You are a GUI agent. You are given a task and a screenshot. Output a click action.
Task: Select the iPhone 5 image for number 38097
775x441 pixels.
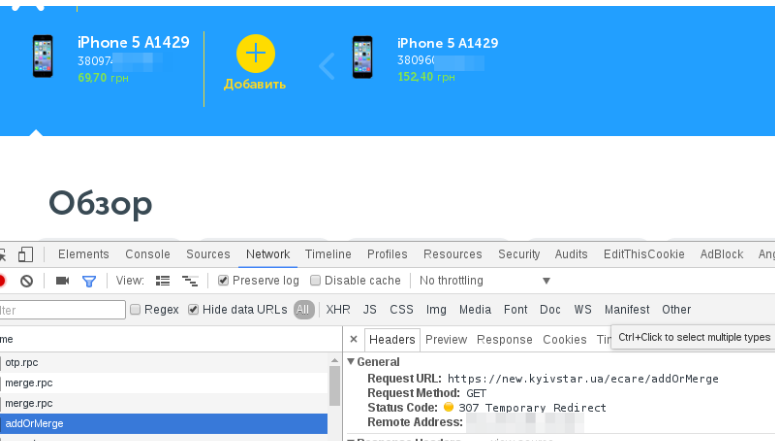pyautogui.click(x=43, y=56)
